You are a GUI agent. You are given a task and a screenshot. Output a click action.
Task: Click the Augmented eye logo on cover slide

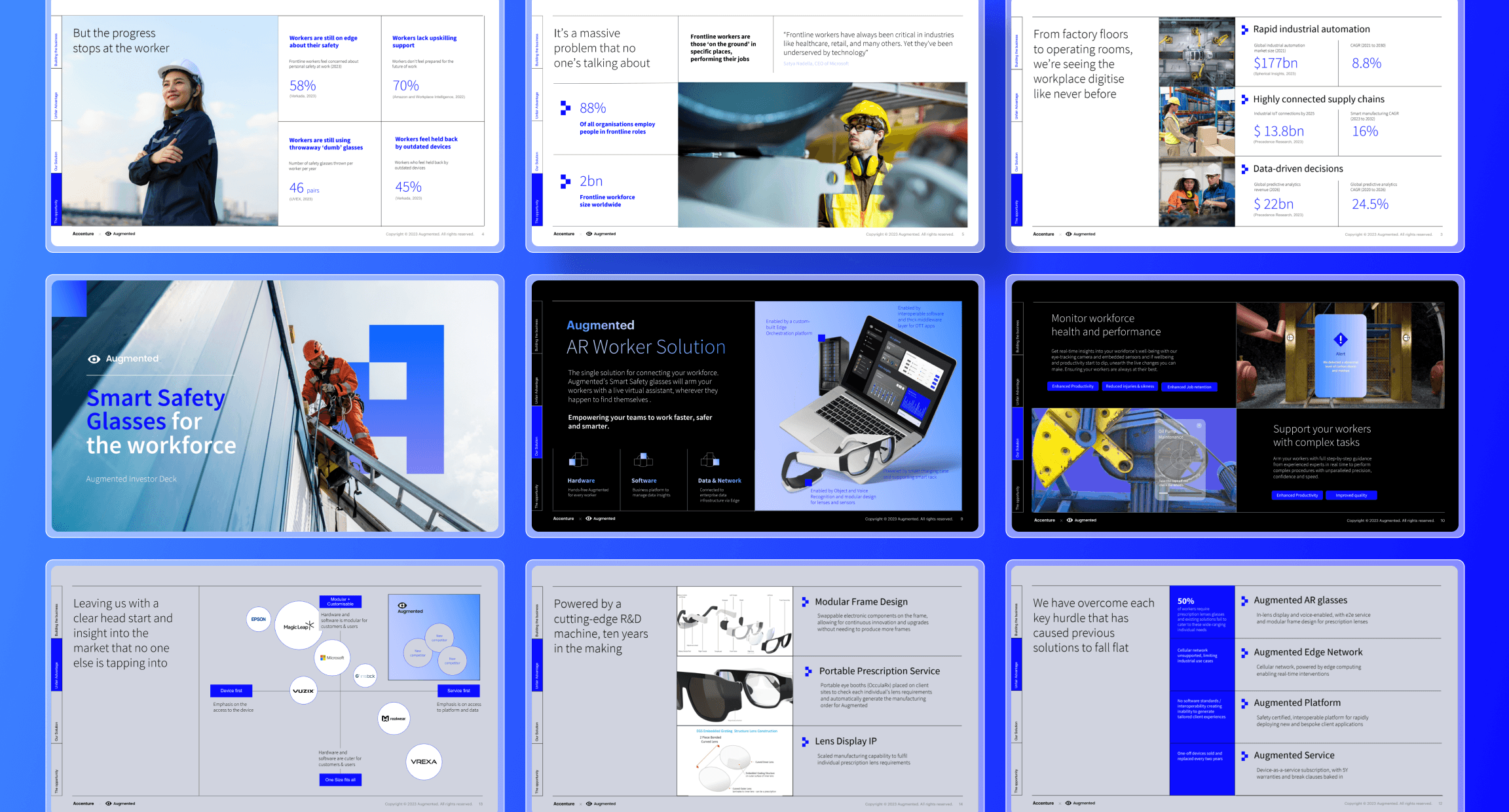(94, 359)
